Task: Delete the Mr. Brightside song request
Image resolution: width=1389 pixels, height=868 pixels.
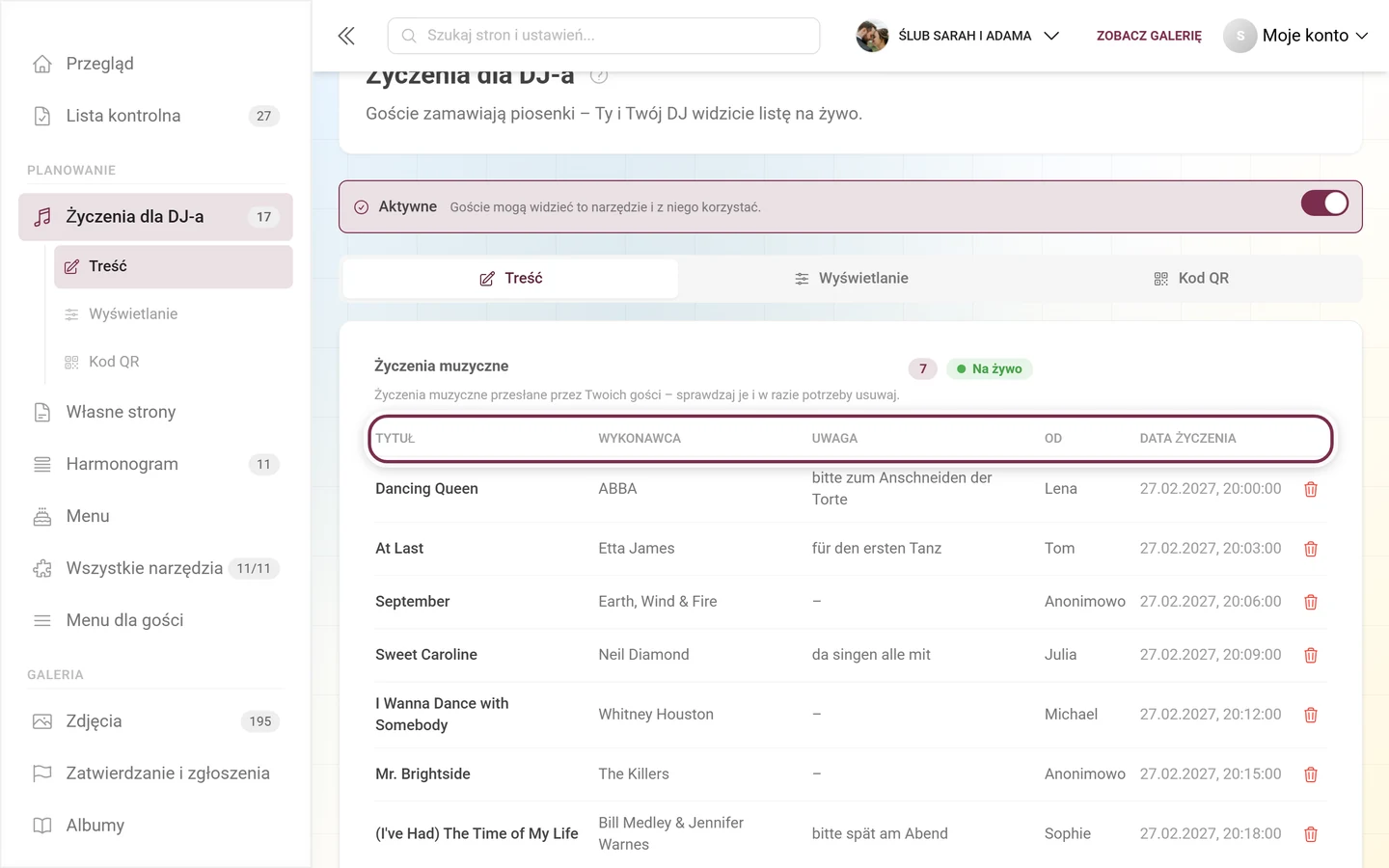Action: point(1311,774)
